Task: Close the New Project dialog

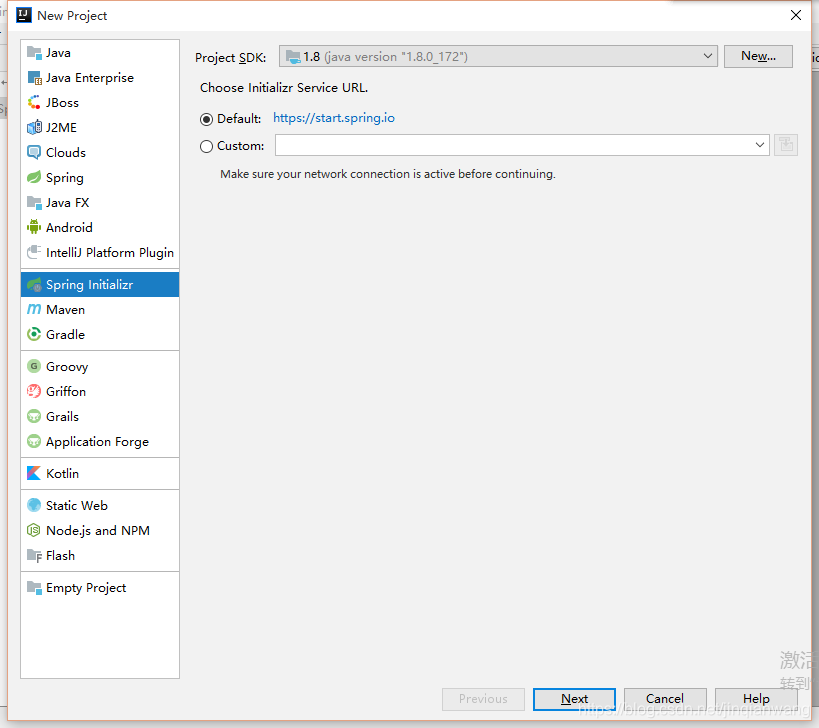Action: (x=795, y=15)
